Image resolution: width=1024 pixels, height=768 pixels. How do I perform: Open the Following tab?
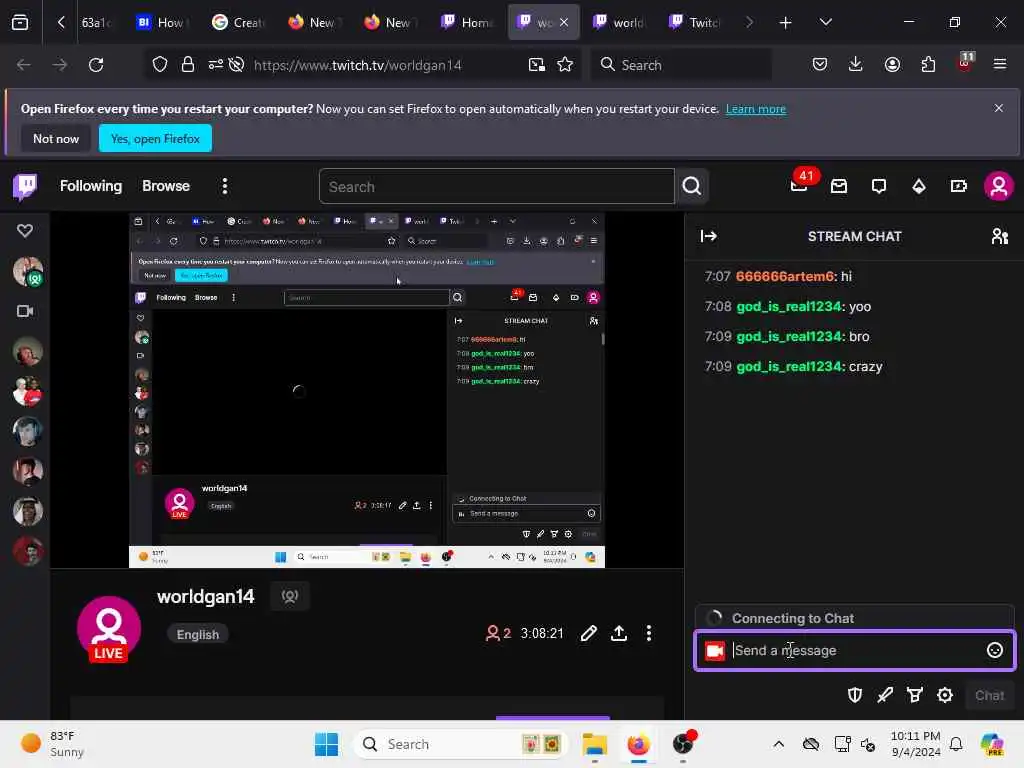[91, 186]
